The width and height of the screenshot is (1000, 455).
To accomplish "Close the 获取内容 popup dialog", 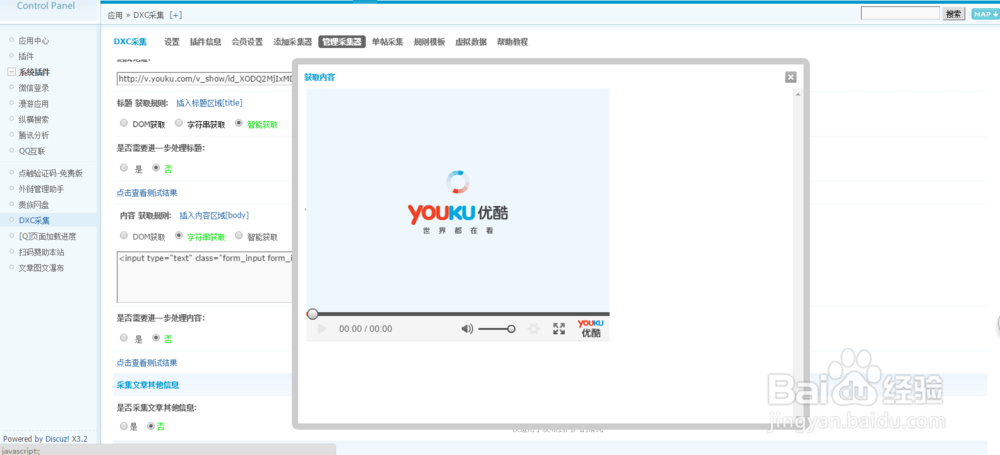I will click(790, 77).
